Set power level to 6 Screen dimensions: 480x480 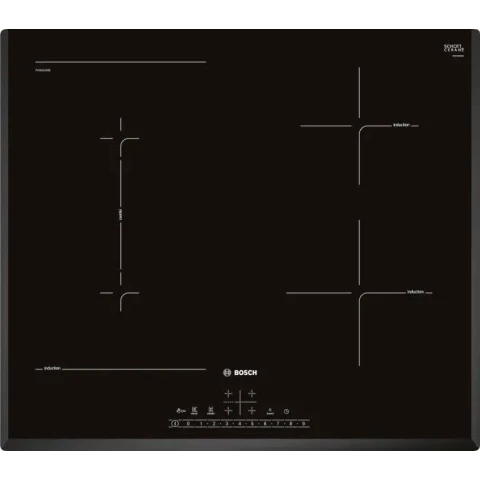(265, 424)
